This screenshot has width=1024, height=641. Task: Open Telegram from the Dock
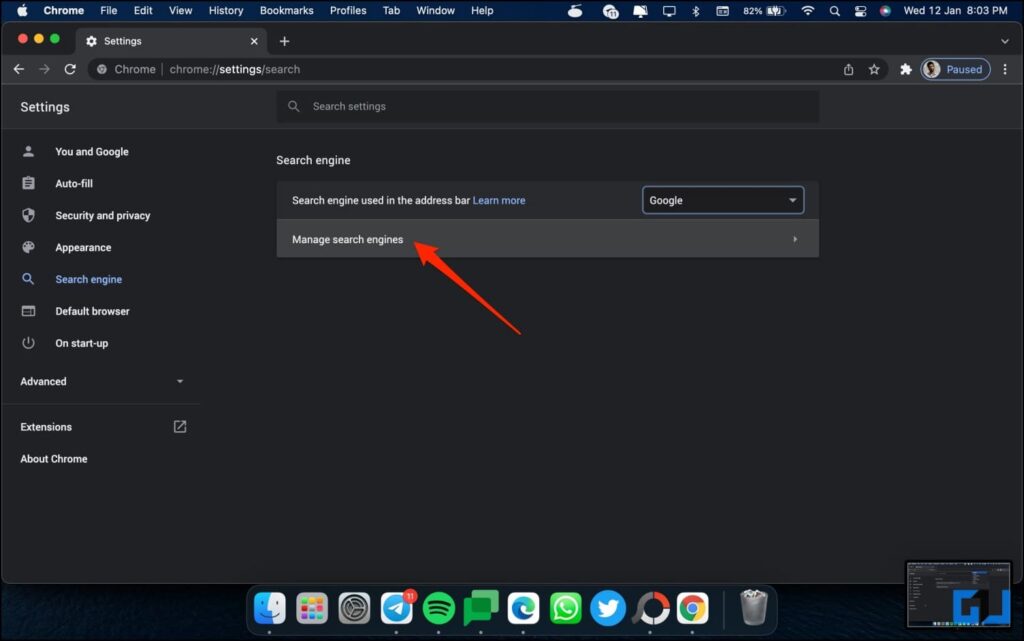397,608
